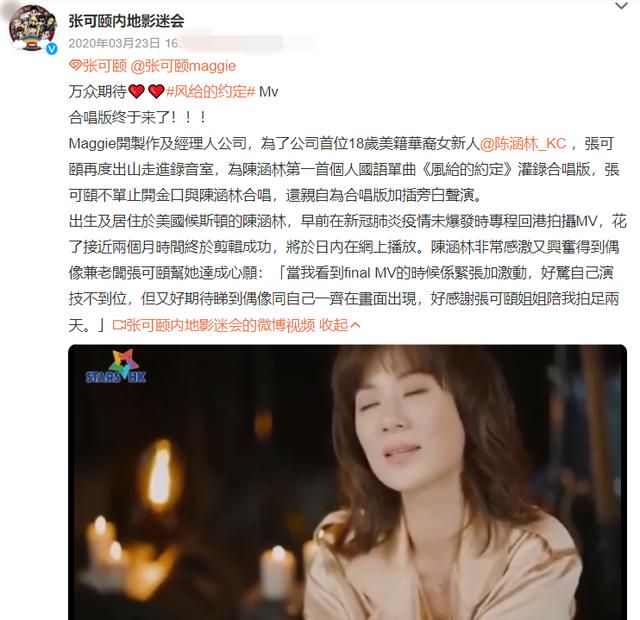Open the 张可颐 super topic link
The width and height of the screenshot is (640, 620).
click(x=104, y=66)
